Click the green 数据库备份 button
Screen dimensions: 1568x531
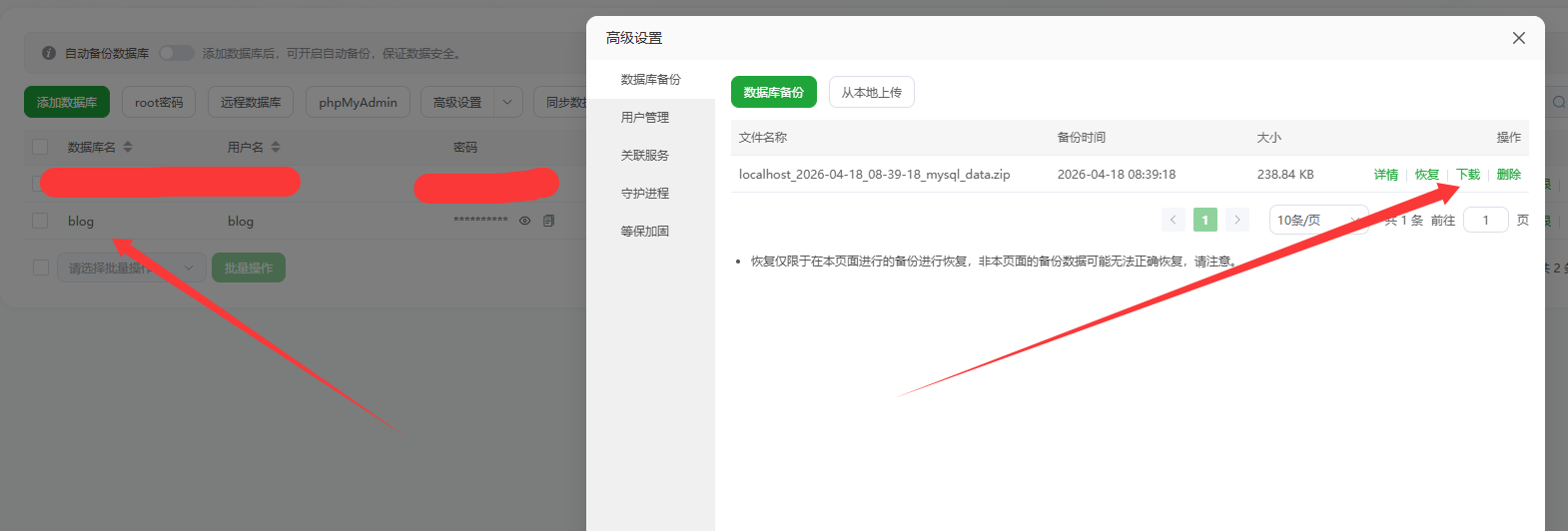(x=773, y=92)
